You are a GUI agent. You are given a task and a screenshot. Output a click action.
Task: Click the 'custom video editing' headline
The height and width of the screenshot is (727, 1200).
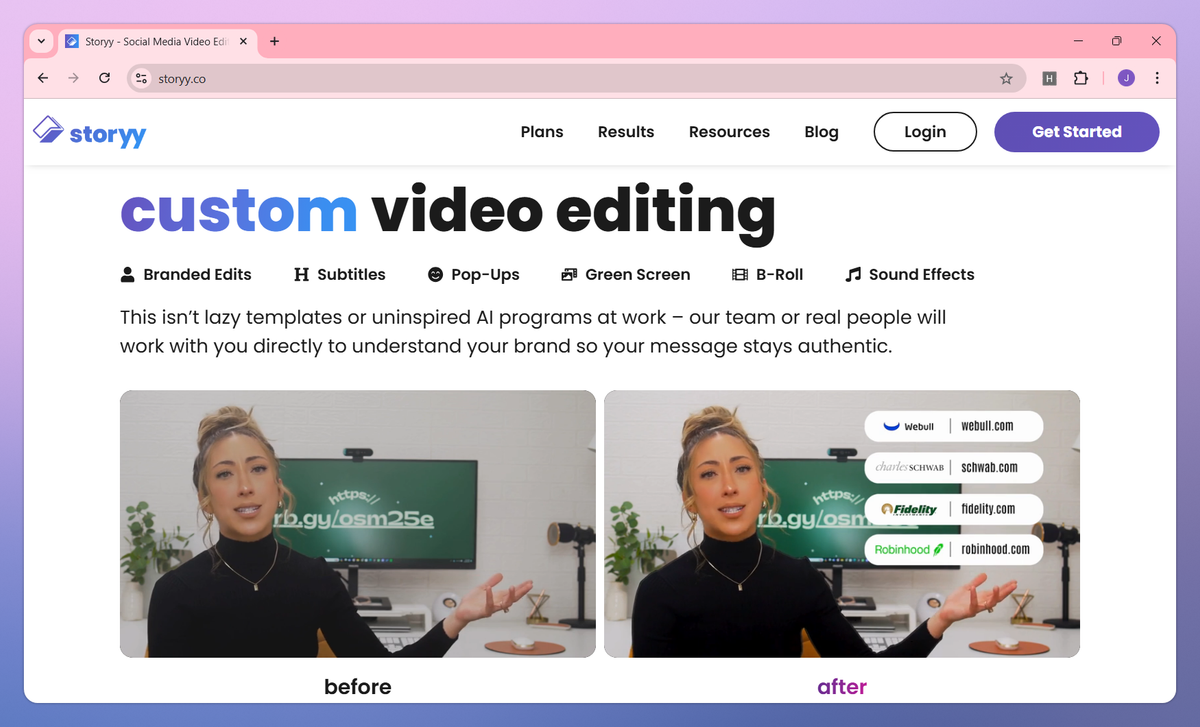tap(448, 210)
